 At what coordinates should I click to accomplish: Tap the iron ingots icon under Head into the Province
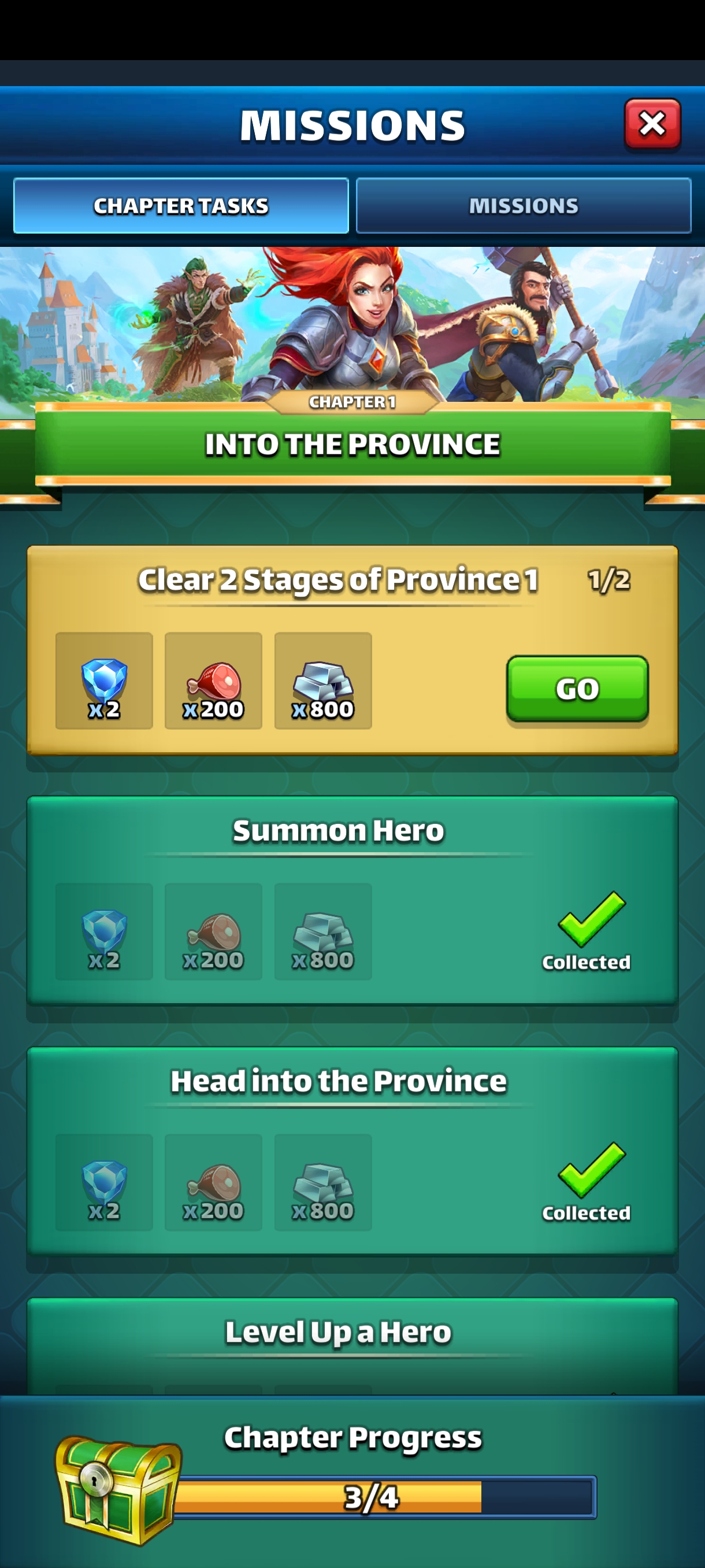[323, 1182]
